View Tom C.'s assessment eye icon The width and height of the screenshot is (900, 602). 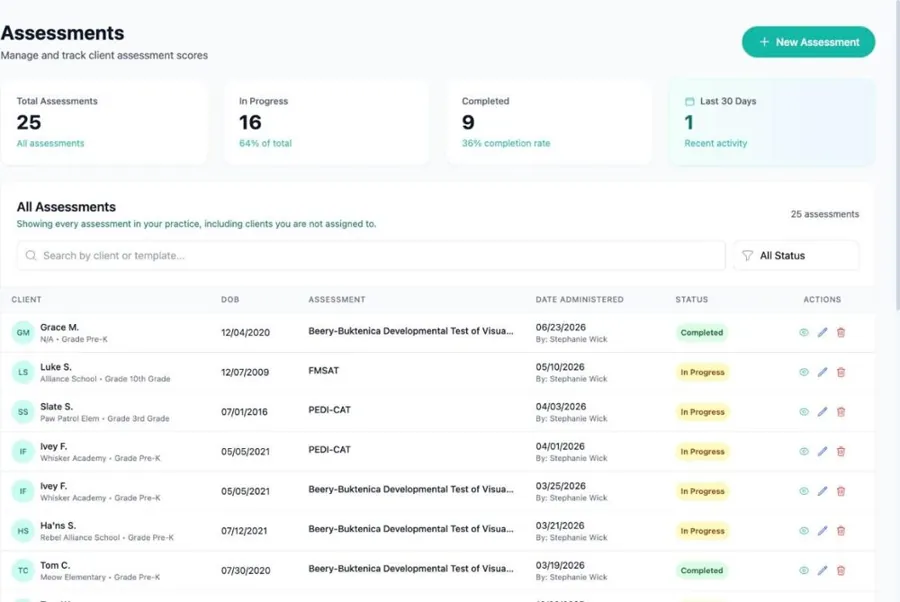[x=804, y=570]
